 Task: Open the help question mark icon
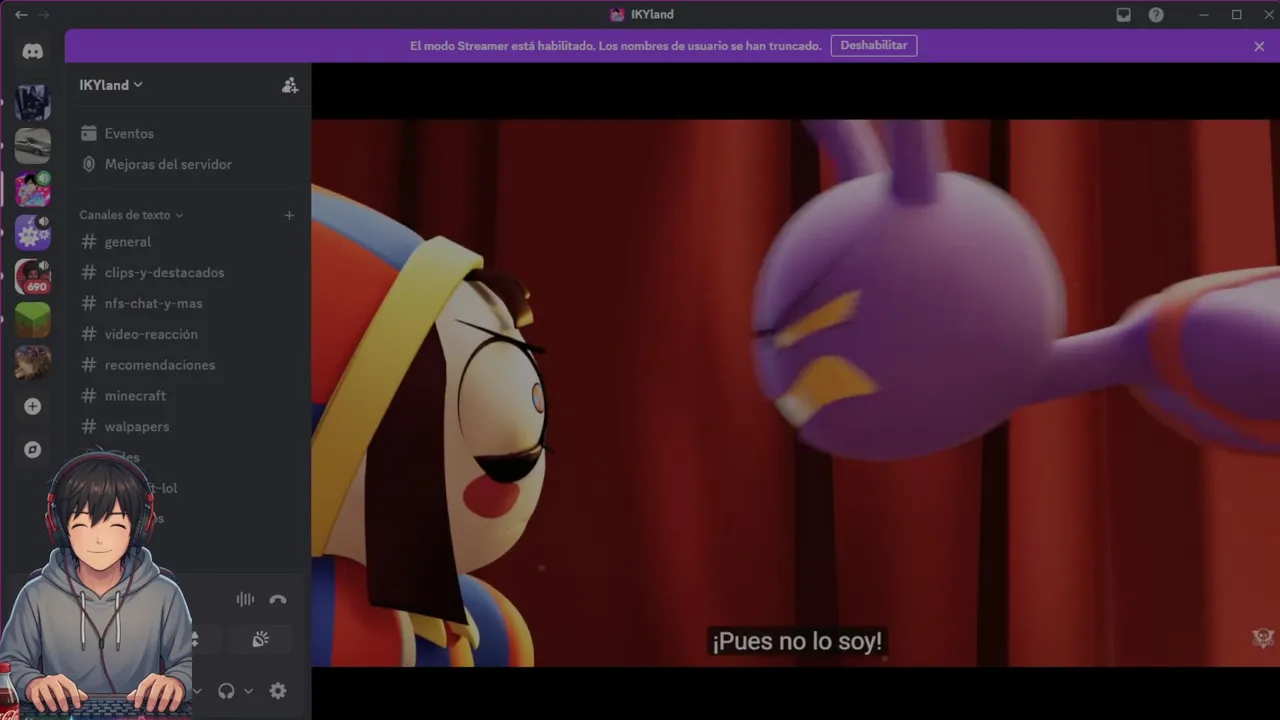click(1156, 15)
